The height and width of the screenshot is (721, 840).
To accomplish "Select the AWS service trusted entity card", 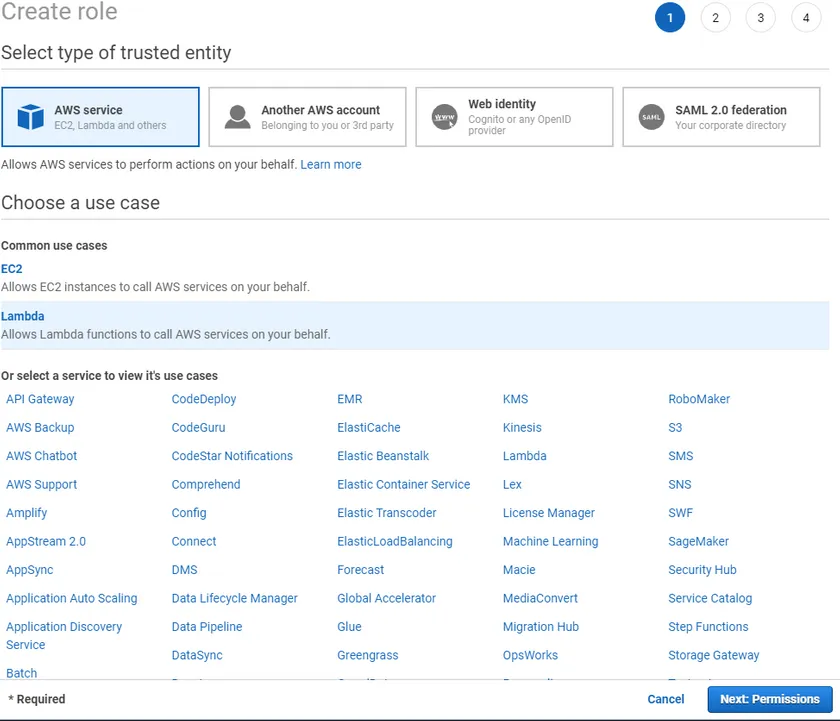I will pyautogui.click(x=100, y=117).
